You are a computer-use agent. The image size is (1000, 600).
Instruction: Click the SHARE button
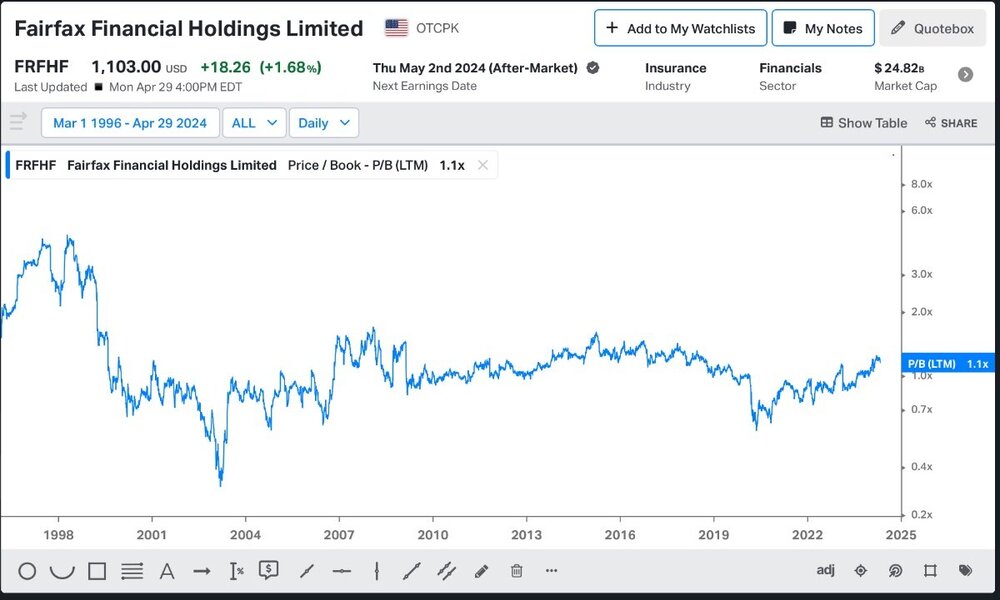pos(951,123)
